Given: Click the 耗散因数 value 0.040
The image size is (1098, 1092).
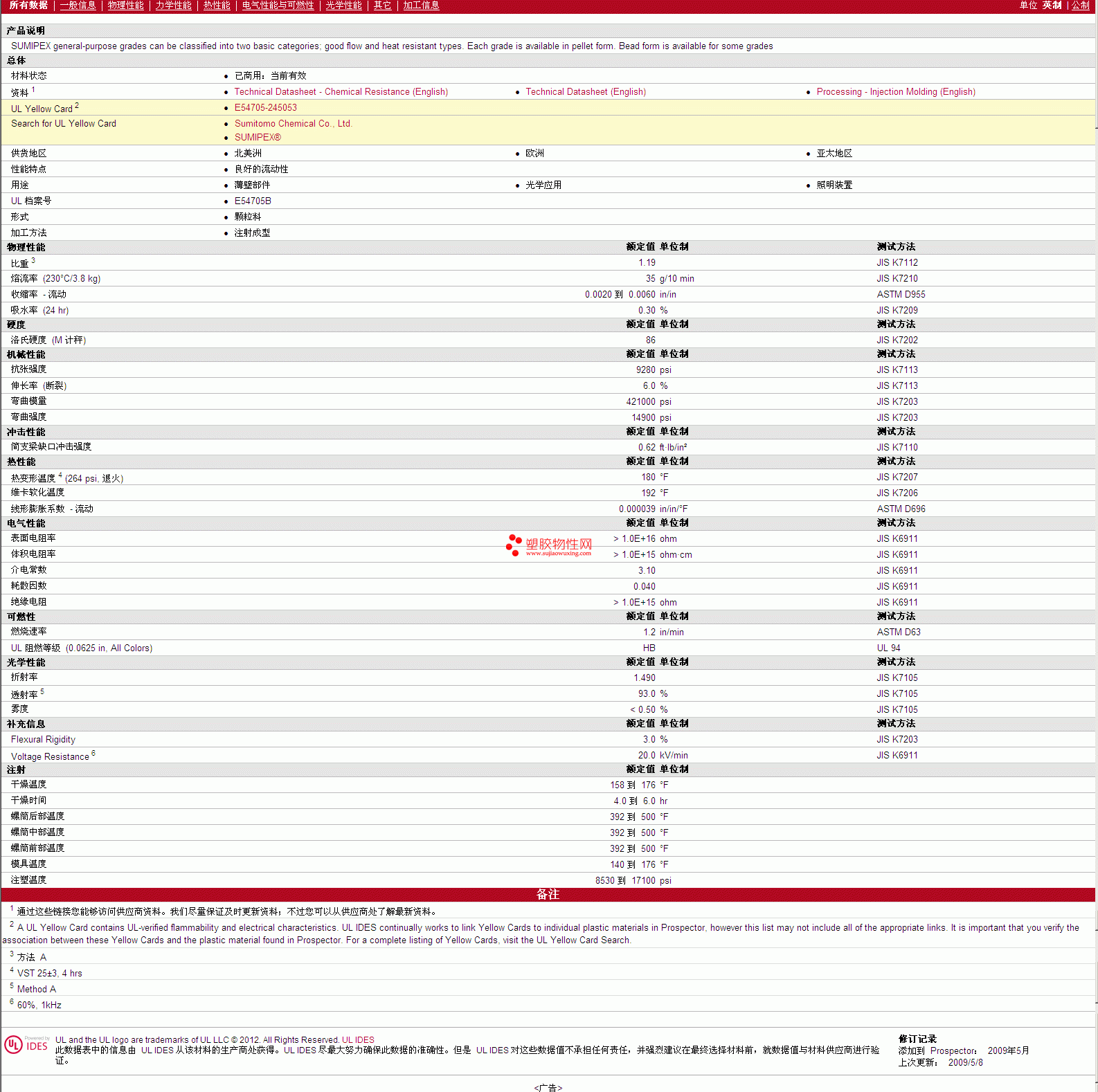Looking at the screenshot, I should pos(645,587).
